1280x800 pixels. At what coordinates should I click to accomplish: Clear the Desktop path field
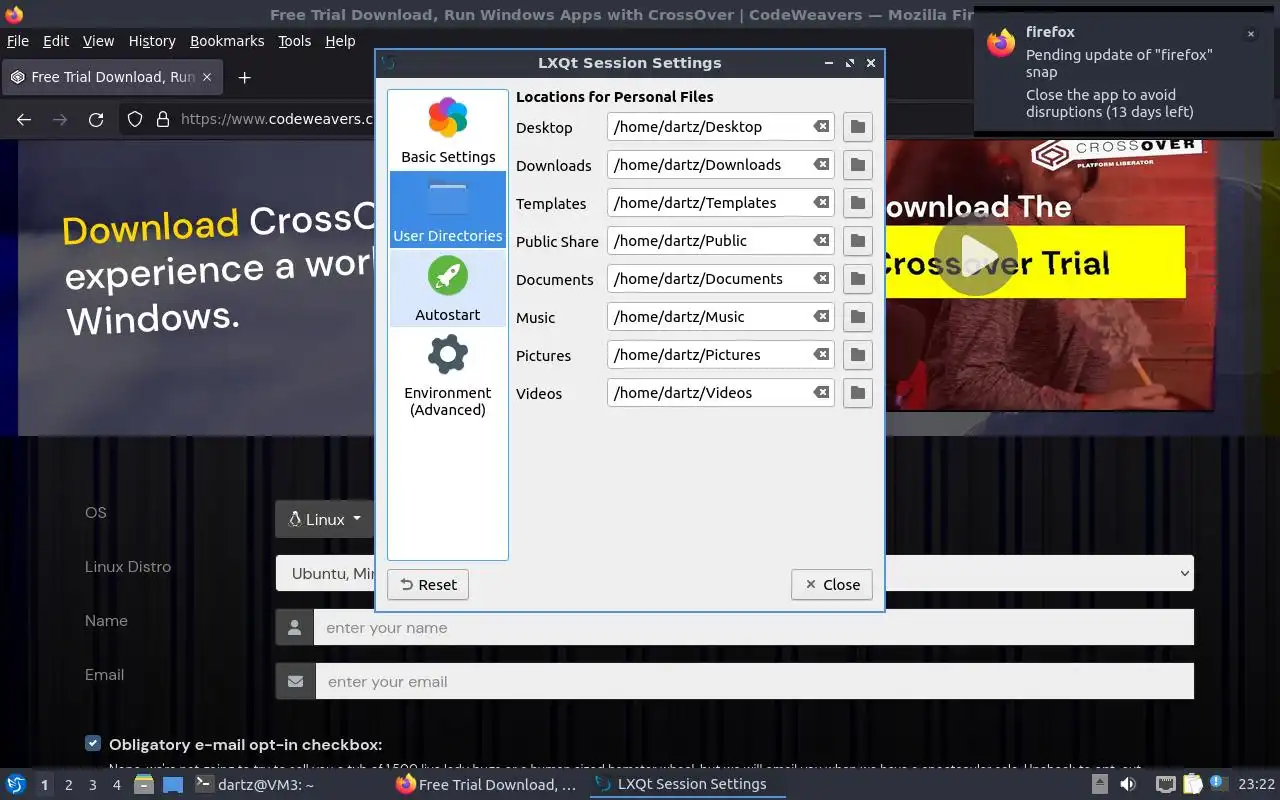pyautogui.click(x=821, y=127)
